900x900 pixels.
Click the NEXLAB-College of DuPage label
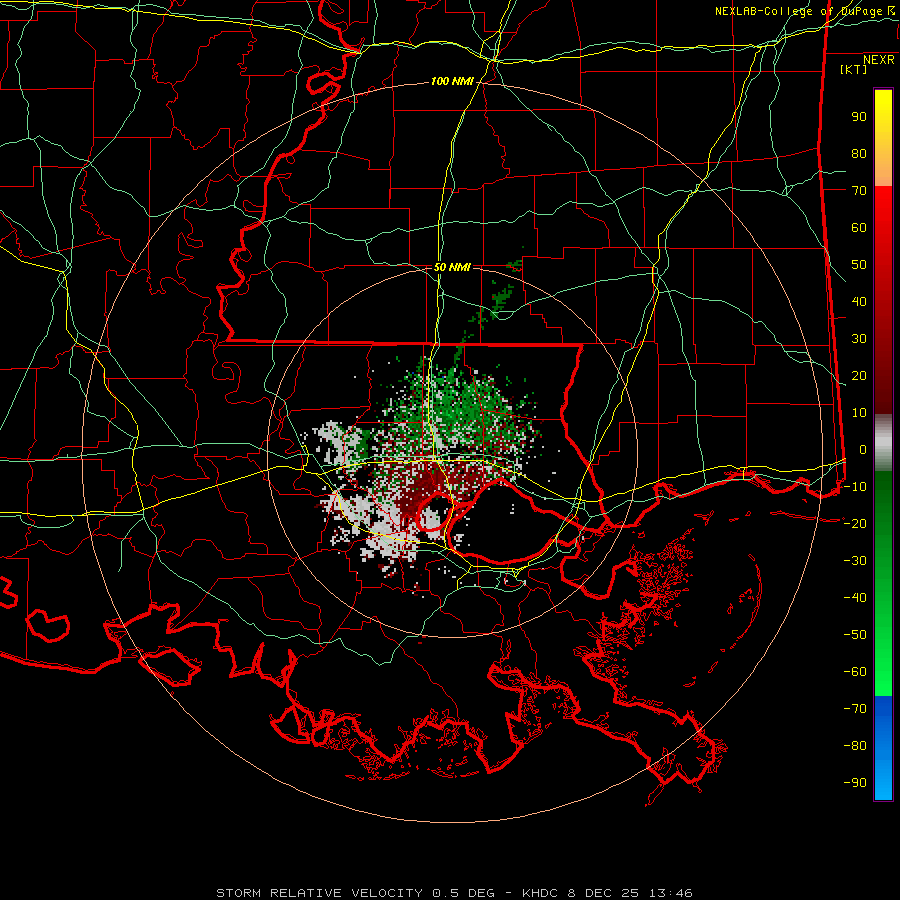click(x=804, y=11)
